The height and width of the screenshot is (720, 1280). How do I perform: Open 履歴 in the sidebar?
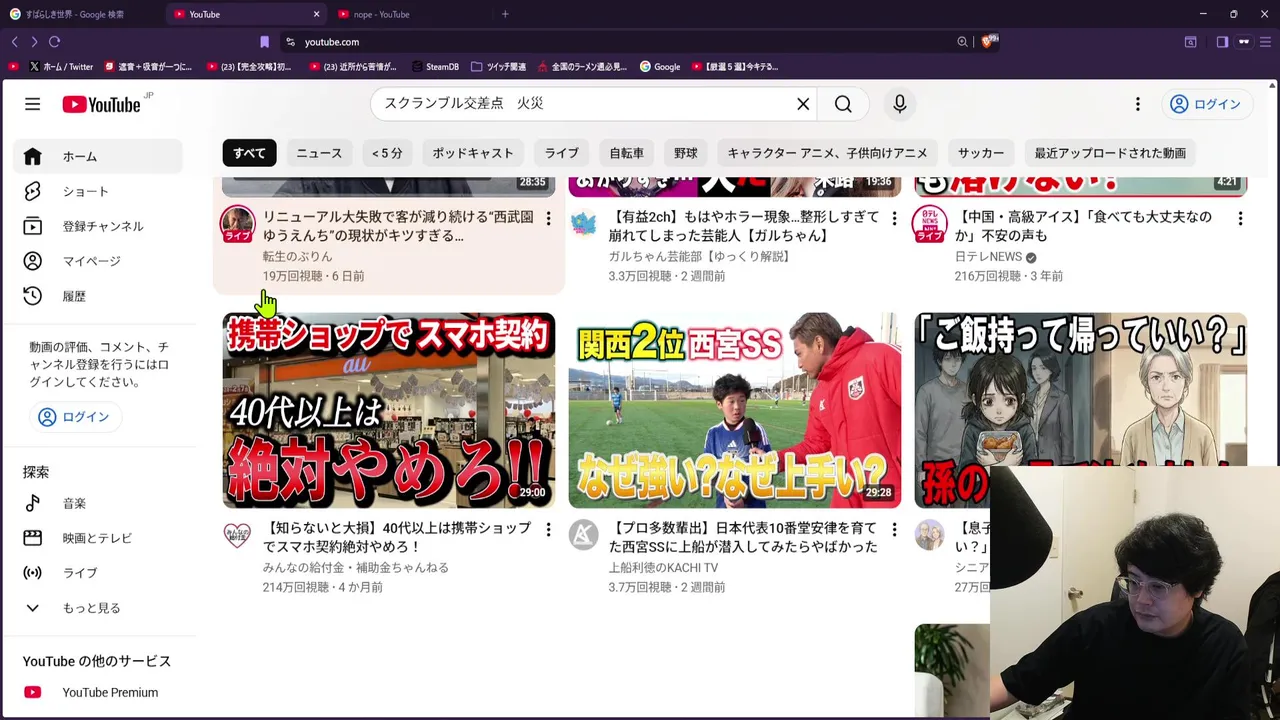(x=98, y=296)
